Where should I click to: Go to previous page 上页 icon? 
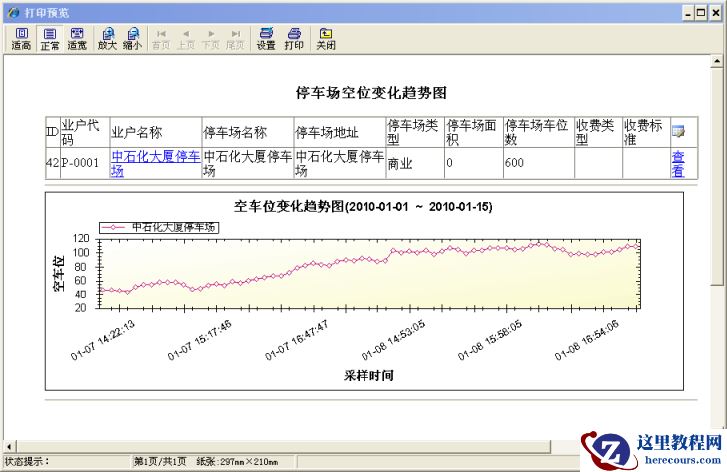coord(186,39)
